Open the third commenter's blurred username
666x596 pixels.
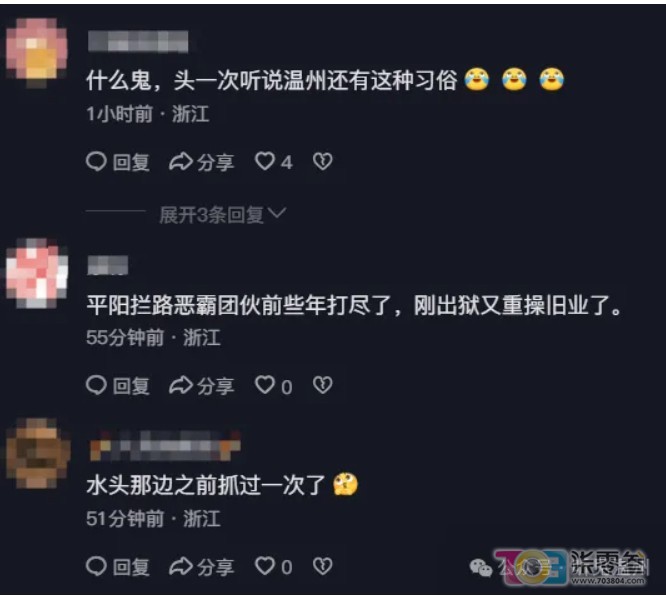pos(165,445)
